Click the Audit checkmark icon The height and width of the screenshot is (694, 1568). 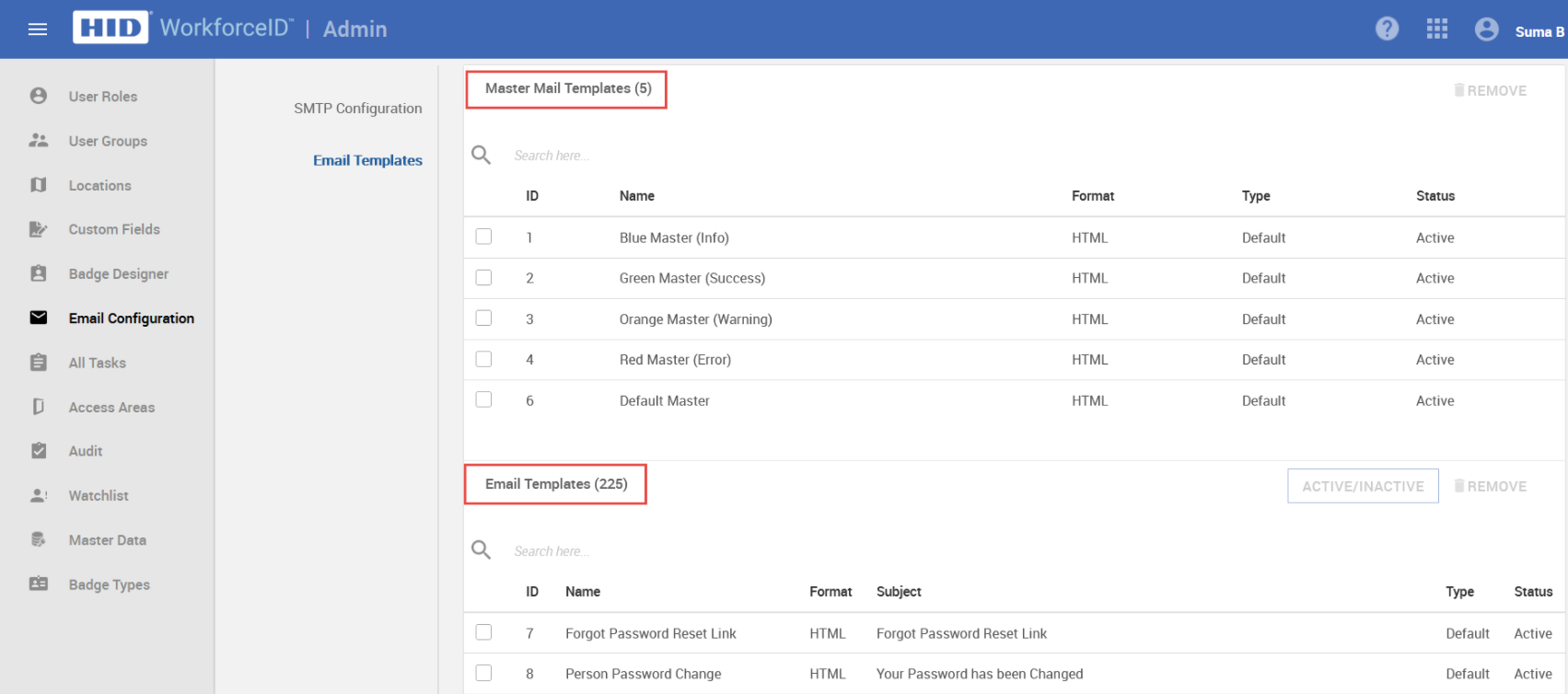[x=39, y=451]
